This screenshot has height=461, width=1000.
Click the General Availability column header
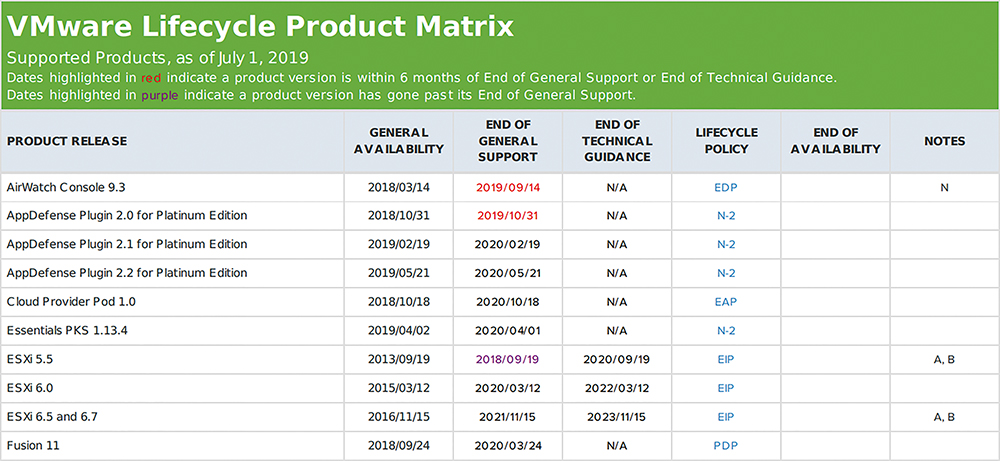coord(399,141)
